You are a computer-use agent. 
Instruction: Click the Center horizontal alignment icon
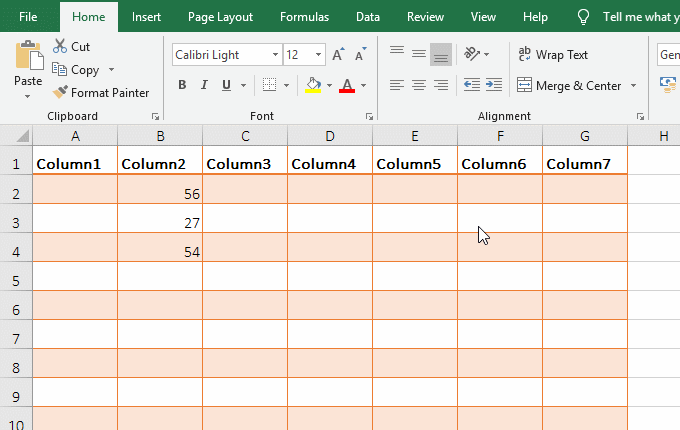coord(418,85)
